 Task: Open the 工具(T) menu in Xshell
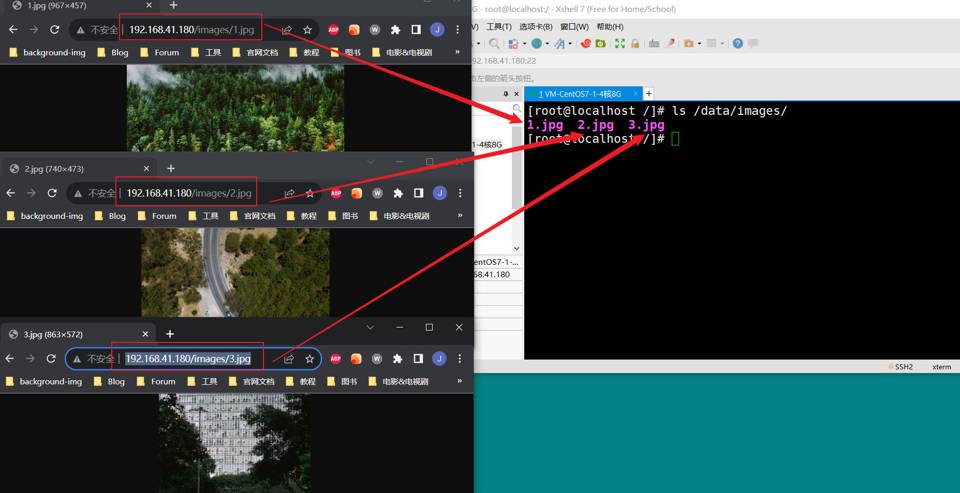click(498, 27)
